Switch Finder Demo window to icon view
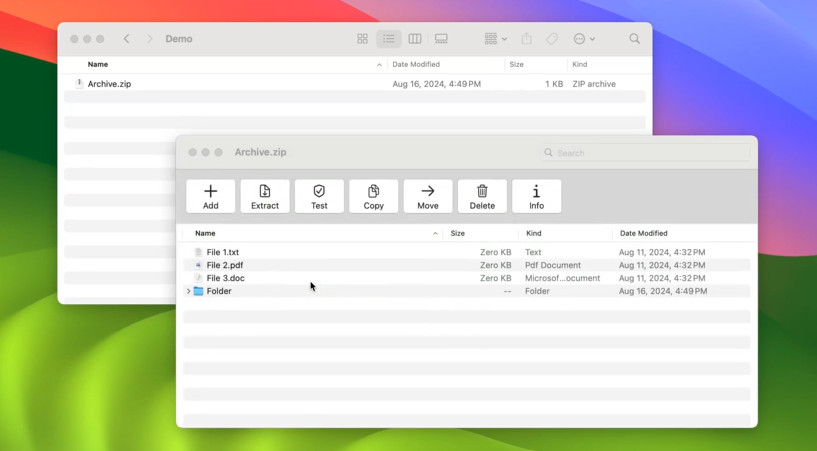 coord(363,39)
